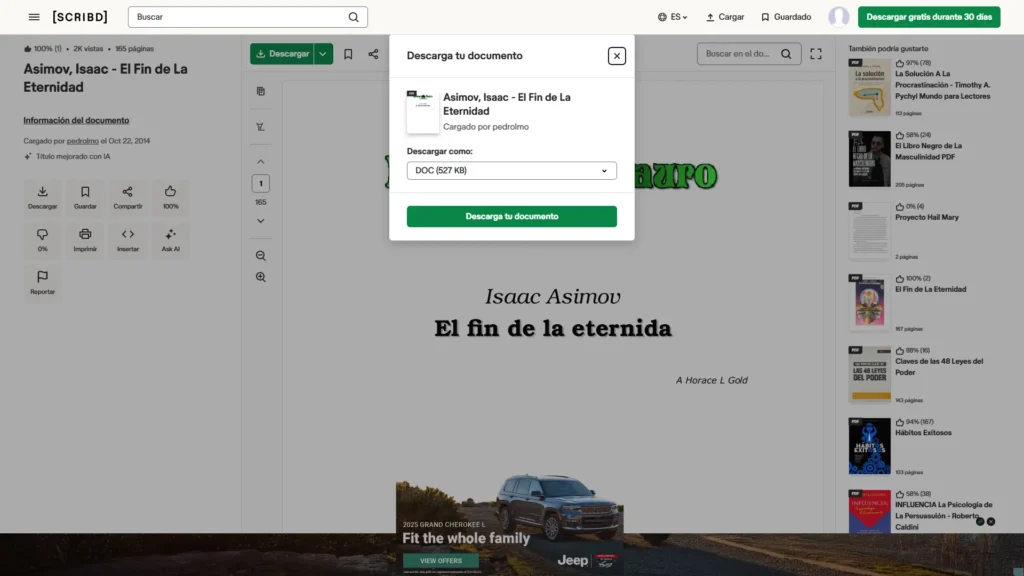Click the document thumbnail in the dialog
Viewport: 1024px width, 576px height.
point(423,112)
